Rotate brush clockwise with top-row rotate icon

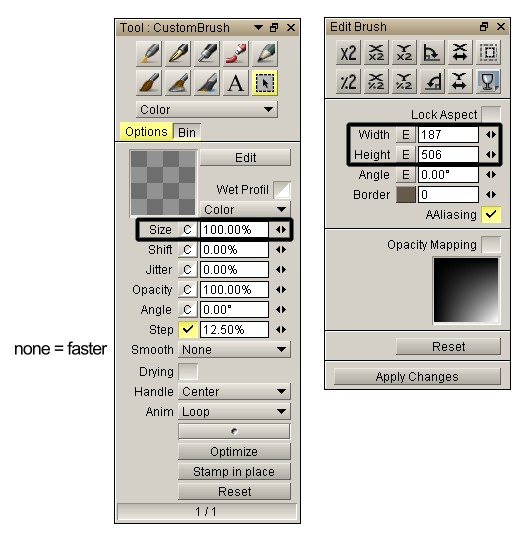(432, 53)
